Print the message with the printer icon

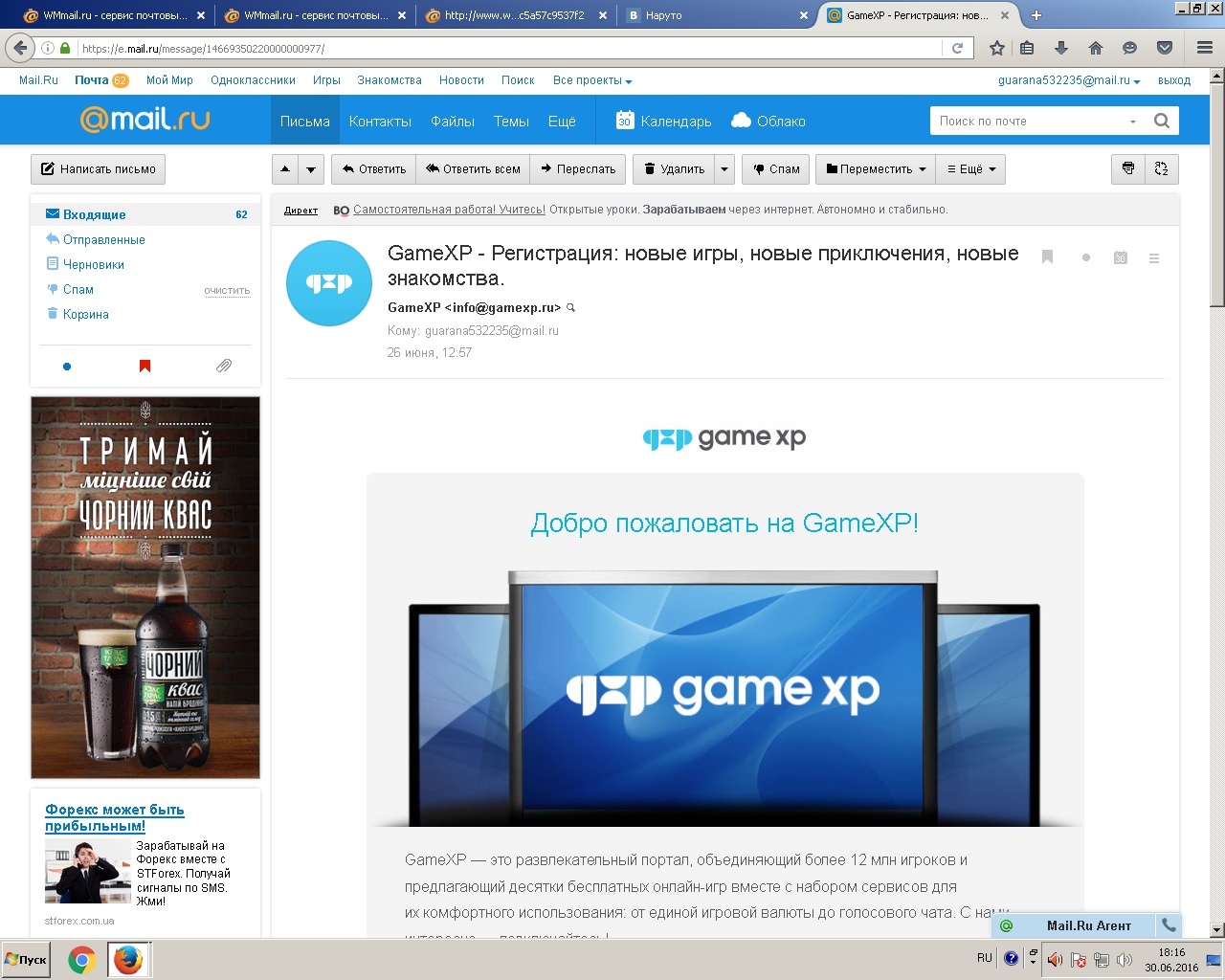1128,168
